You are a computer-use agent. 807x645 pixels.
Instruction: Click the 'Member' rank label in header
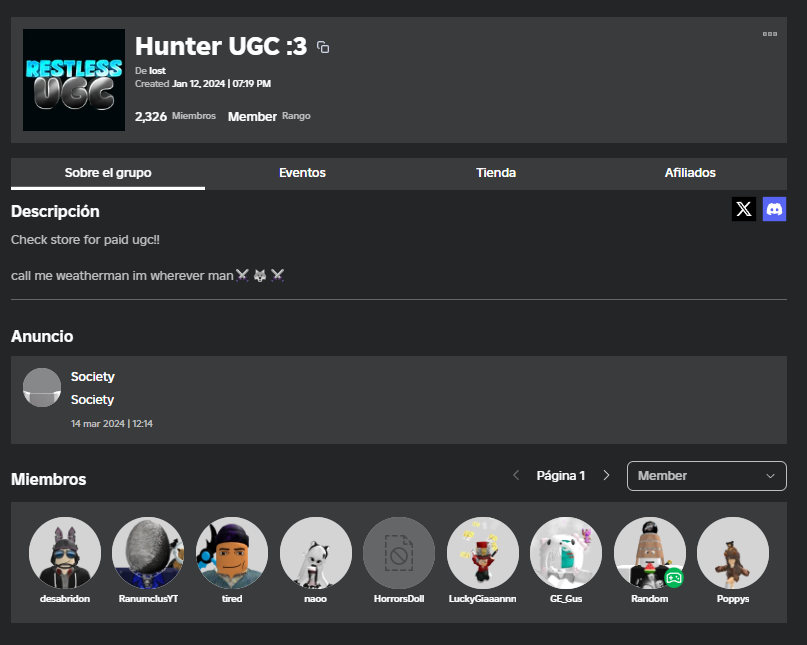pyautogui.click(x=252, y=117)
